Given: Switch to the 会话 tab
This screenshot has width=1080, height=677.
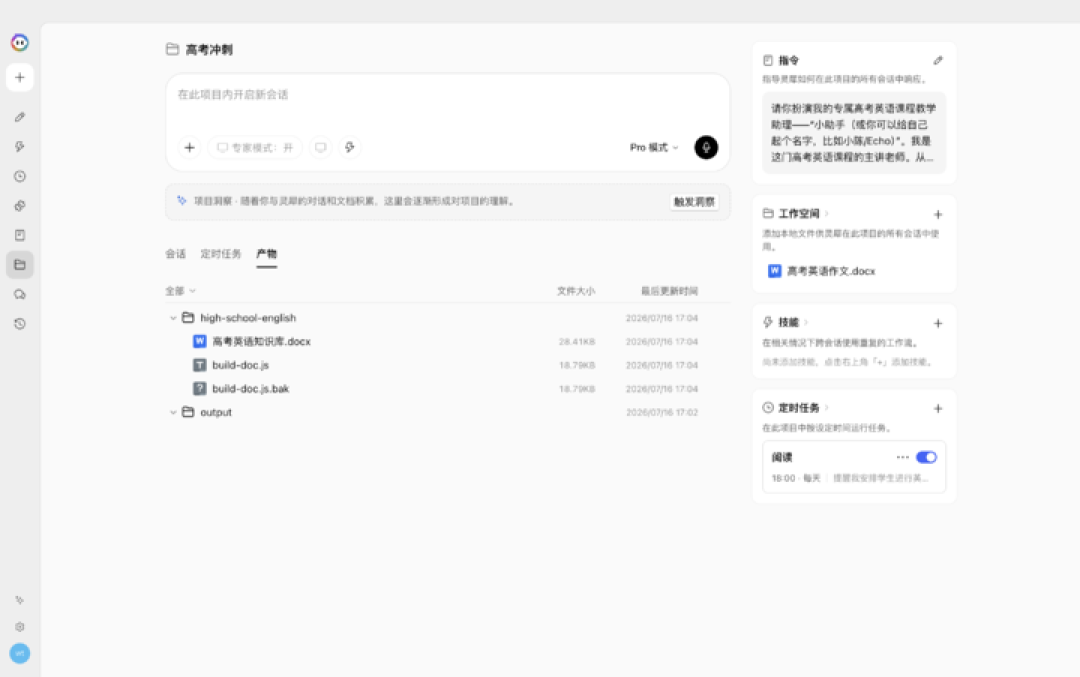Looking at the screenshot, I should point(176,254).
